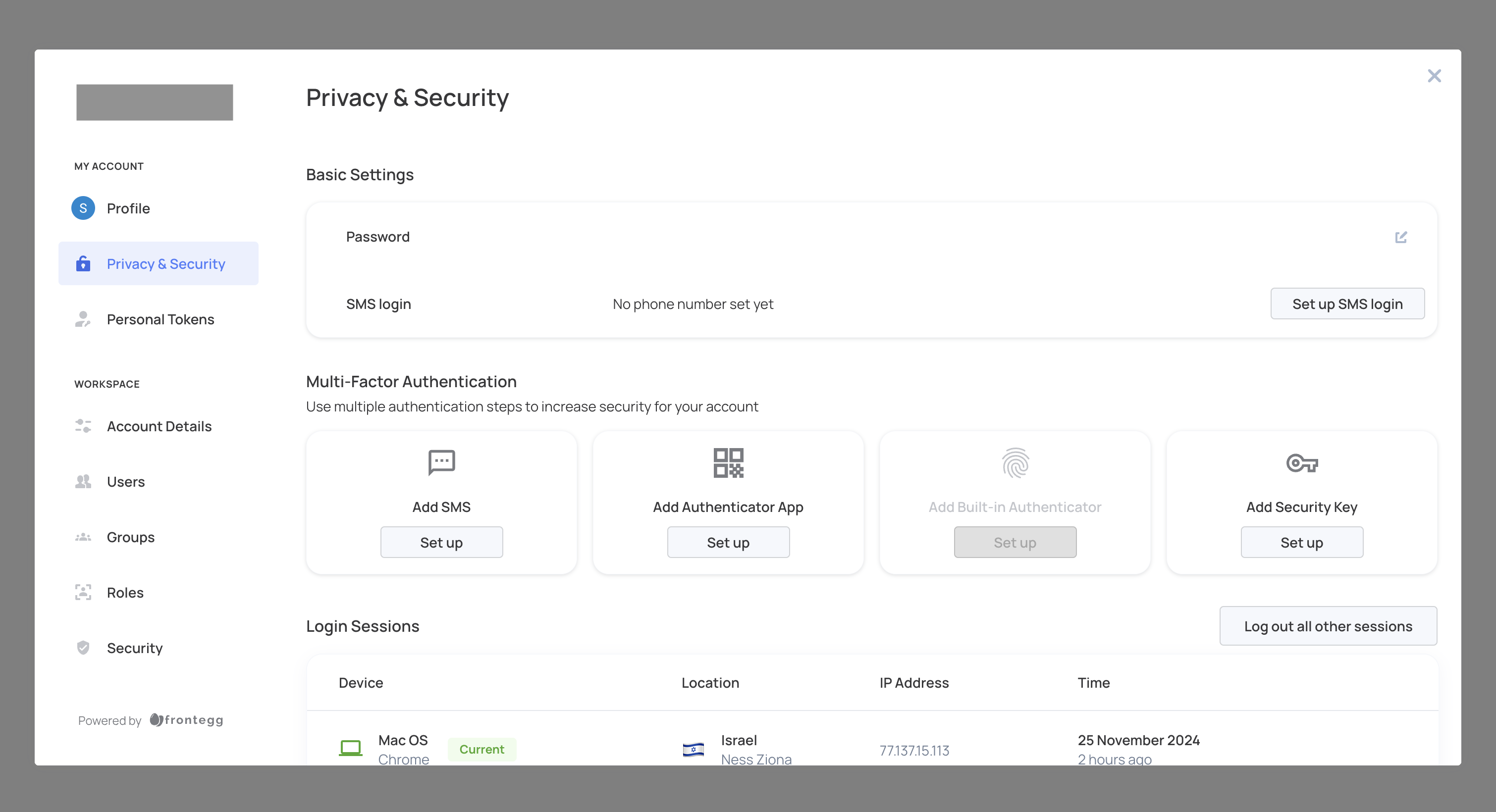Click the blue S profile avatar
1496x812 pixels.
tap(83, 208)
